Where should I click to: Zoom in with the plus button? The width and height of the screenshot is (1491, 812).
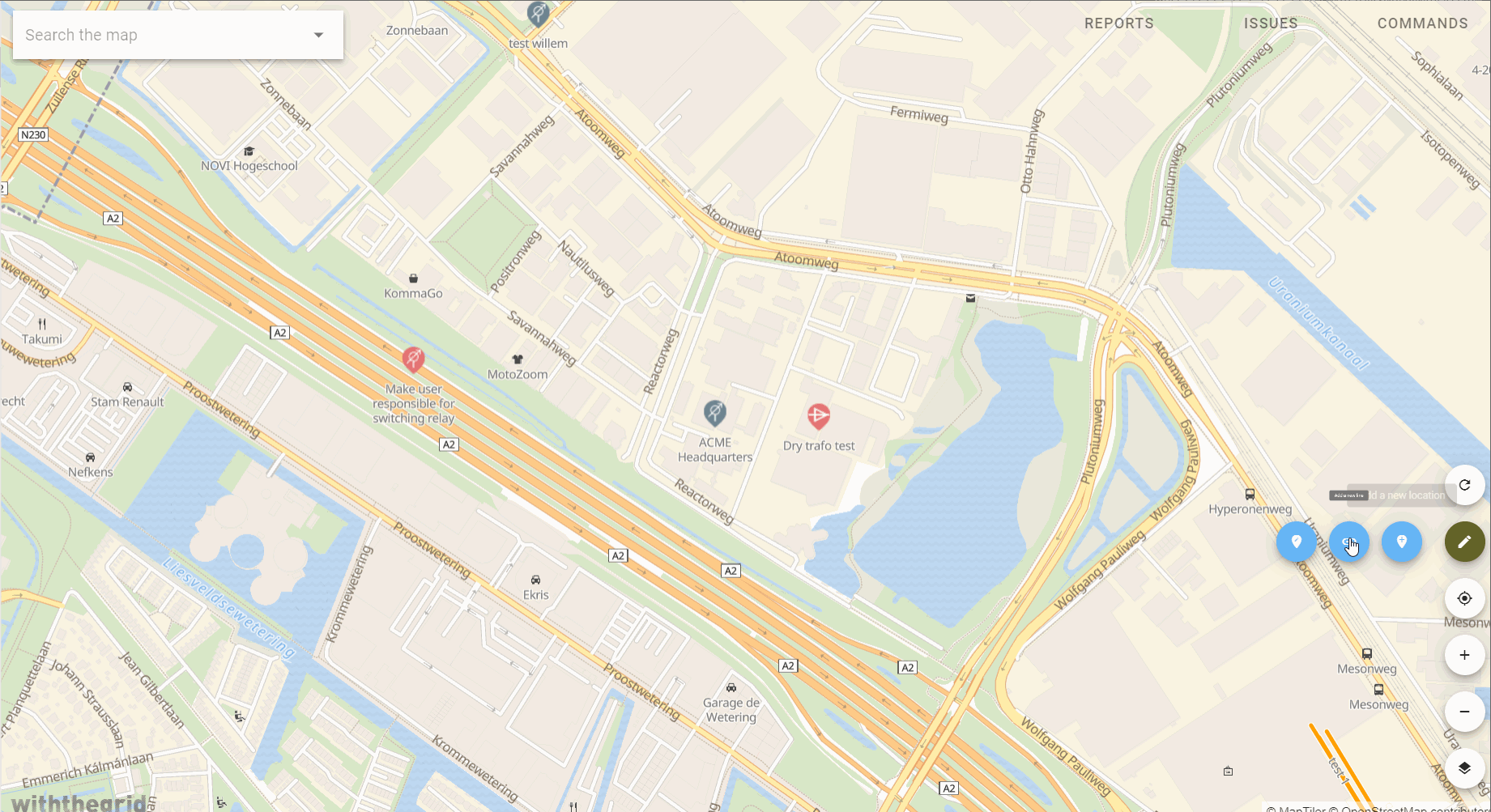click(1464, 655)
